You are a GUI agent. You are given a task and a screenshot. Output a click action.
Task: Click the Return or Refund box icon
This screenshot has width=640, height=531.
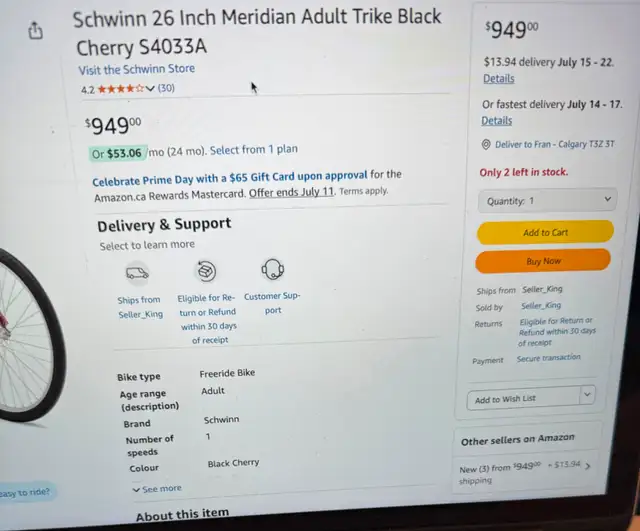(207, 271)
